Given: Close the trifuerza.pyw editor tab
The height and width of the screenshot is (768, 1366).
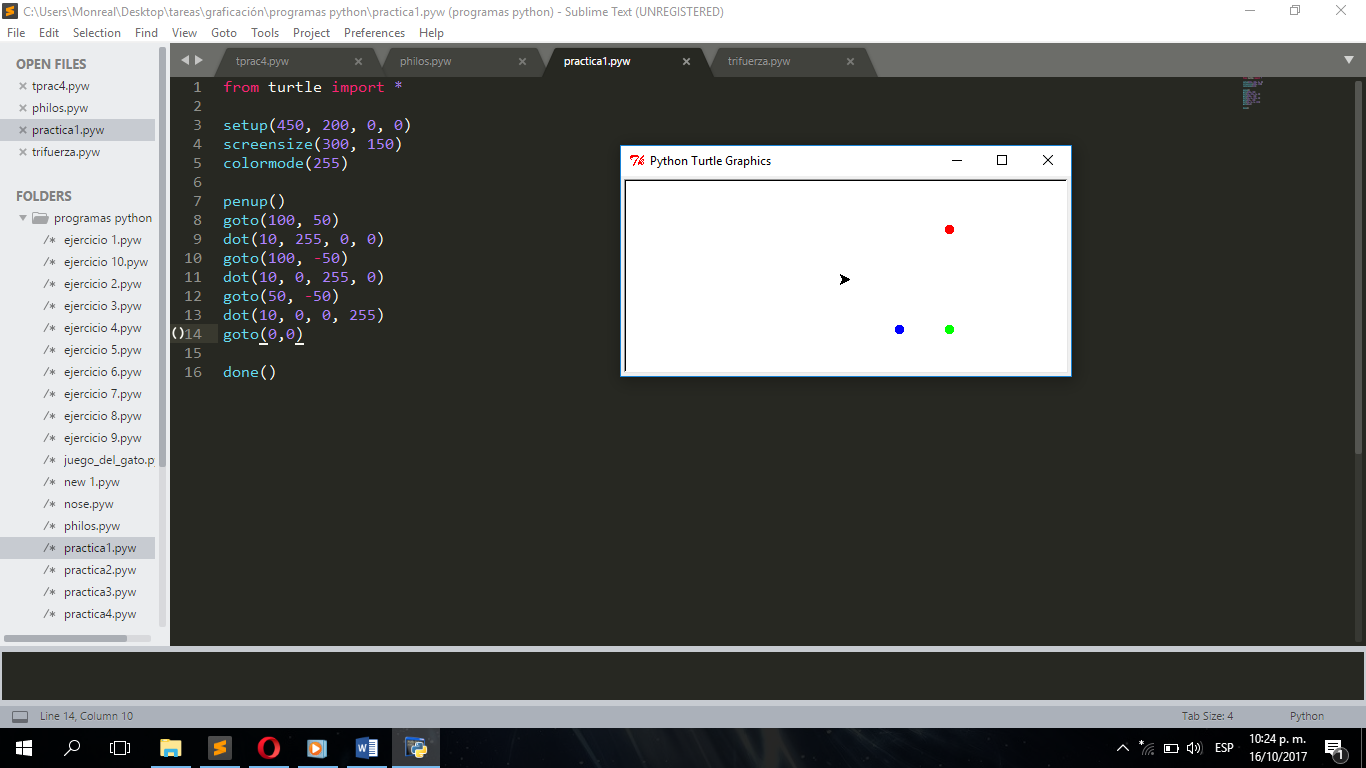Looking at the screenshot, I should pos(850,61).
